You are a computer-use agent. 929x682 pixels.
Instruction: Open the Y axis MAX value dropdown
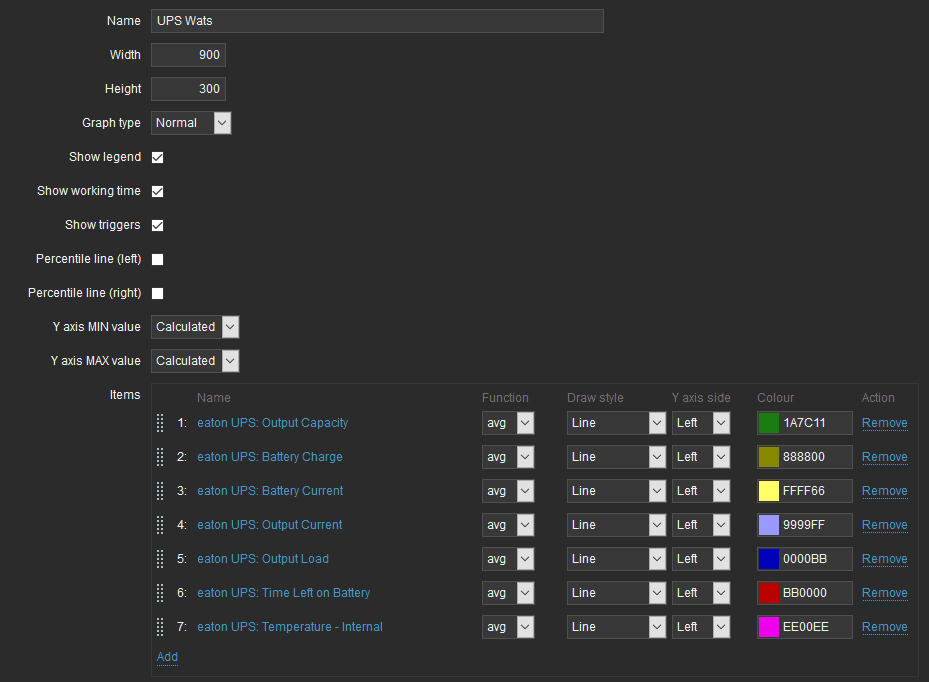[195, 361]
